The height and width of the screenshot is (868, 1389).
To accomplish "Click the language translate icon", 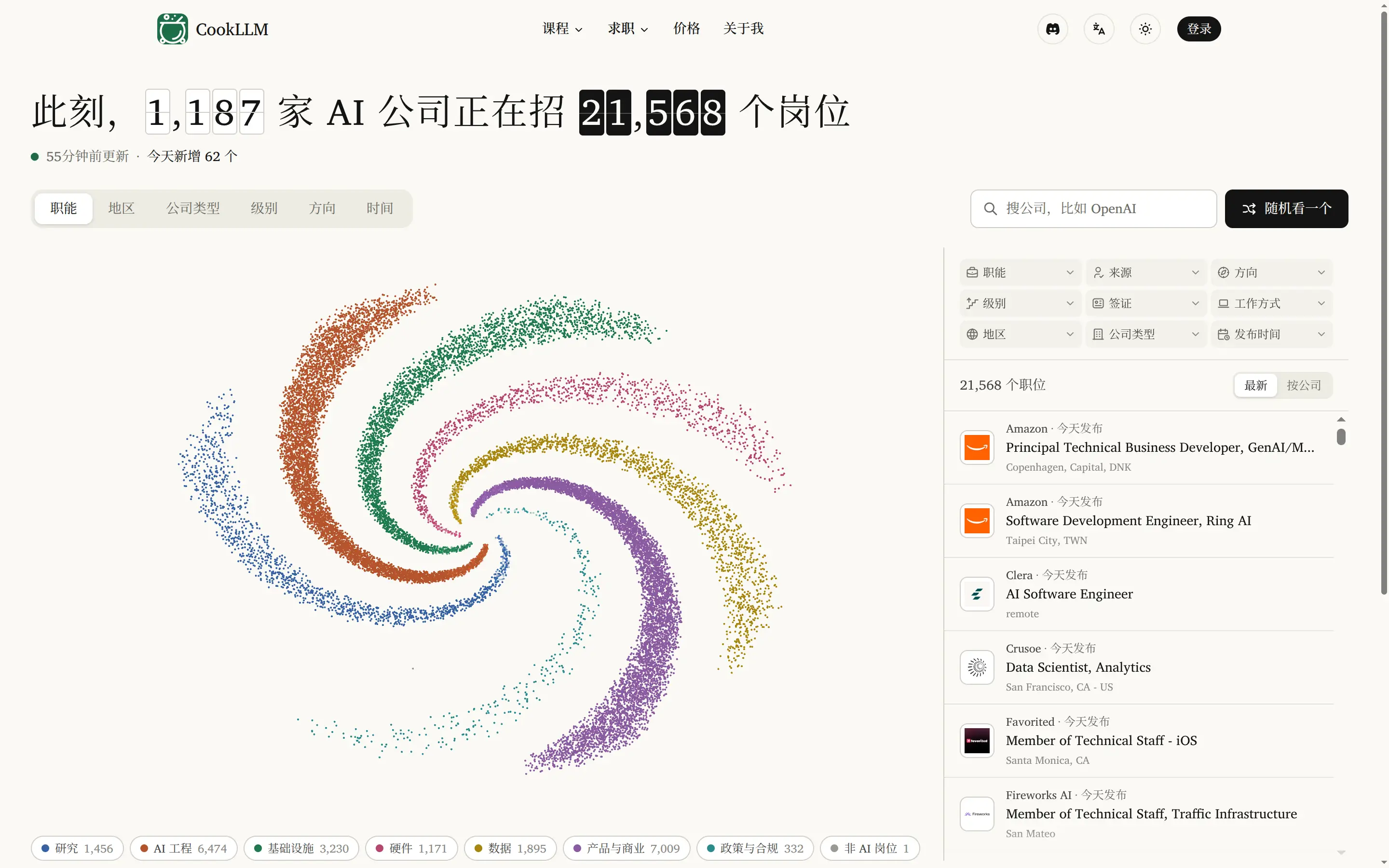I will point(1099,29).
